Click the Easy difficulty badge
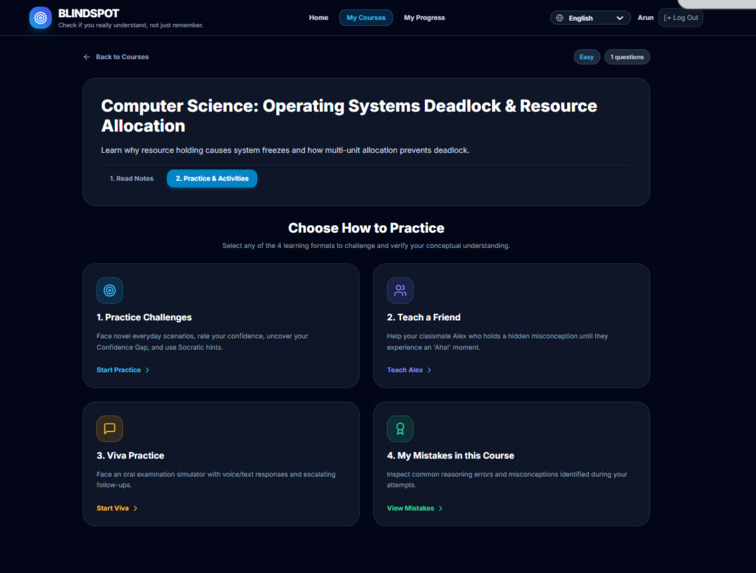 pos(587,57)
